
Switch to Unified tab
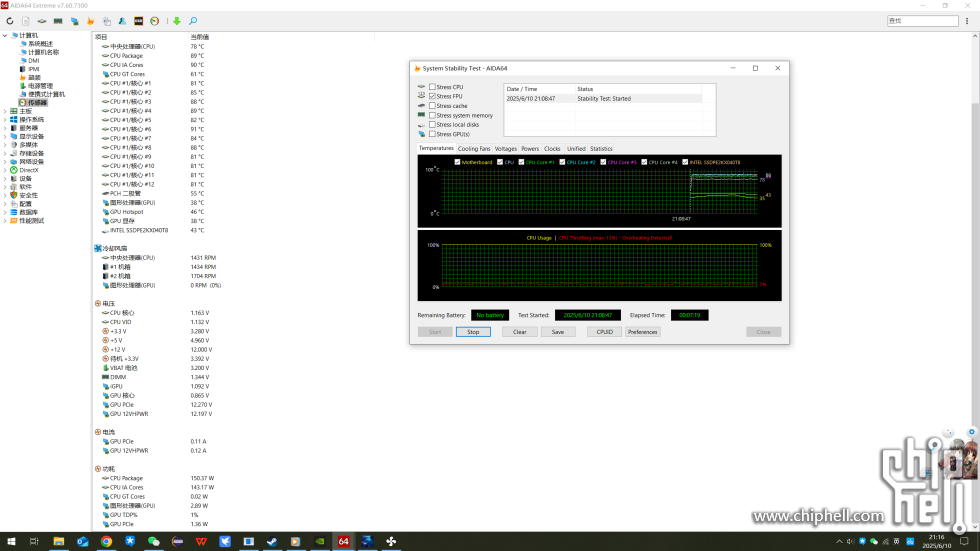[x=576, y=149]
